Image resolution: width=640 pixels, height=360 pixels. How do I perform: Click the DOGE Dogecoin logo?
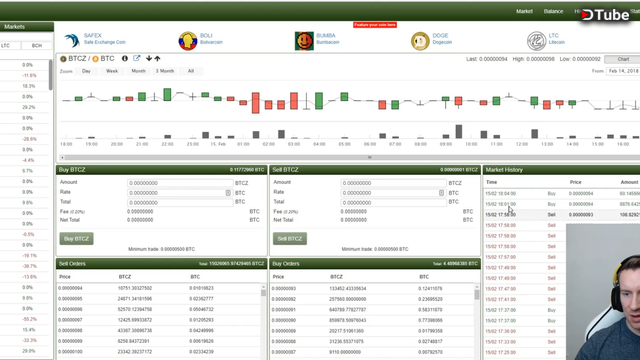(420, 41)
